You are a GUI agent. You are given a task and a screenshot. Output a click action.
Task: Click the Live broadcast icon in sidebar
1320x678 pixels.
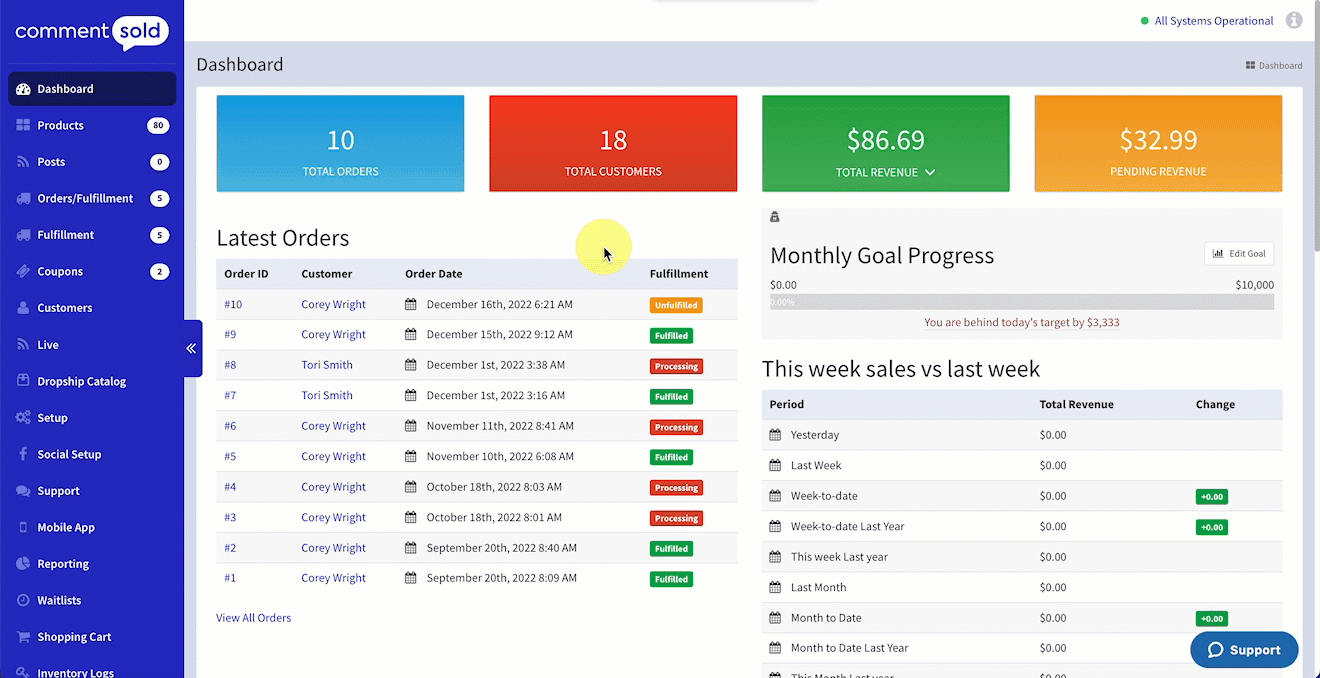pos(23,345)
